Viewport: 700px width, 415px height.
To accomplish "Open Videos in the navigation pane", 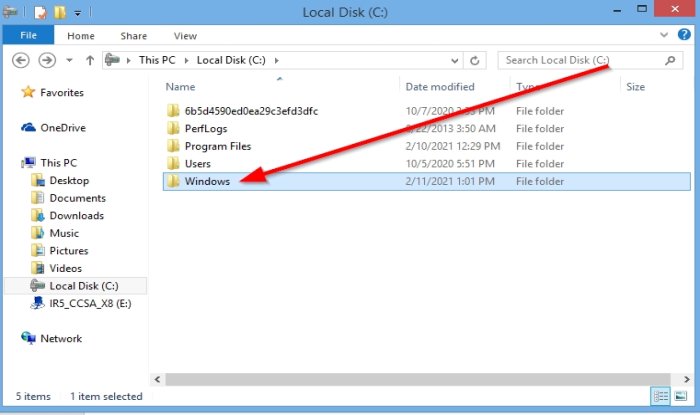I will pos(66,268).
